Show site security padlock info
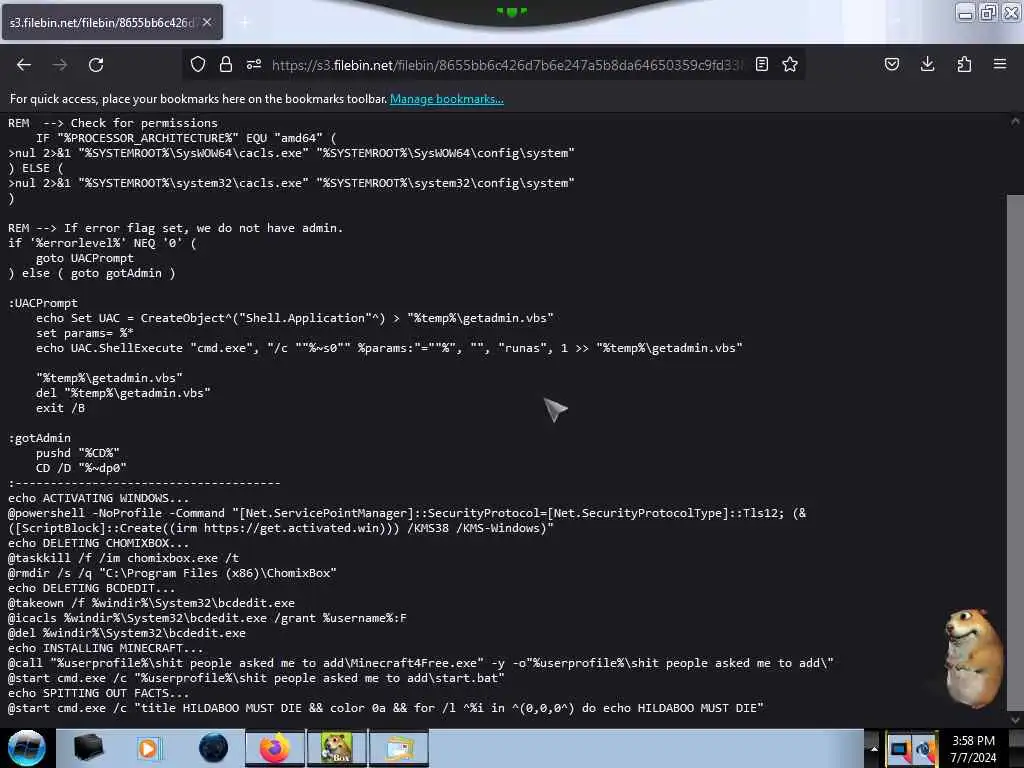1024x768 pixels. 226,64
